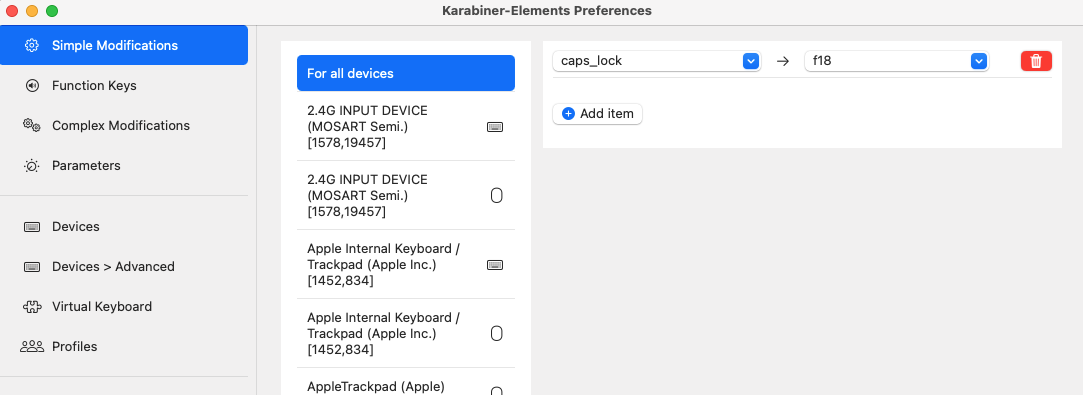Select Apple Internal Keyboard entry with keyboard icon

[406, 264]
